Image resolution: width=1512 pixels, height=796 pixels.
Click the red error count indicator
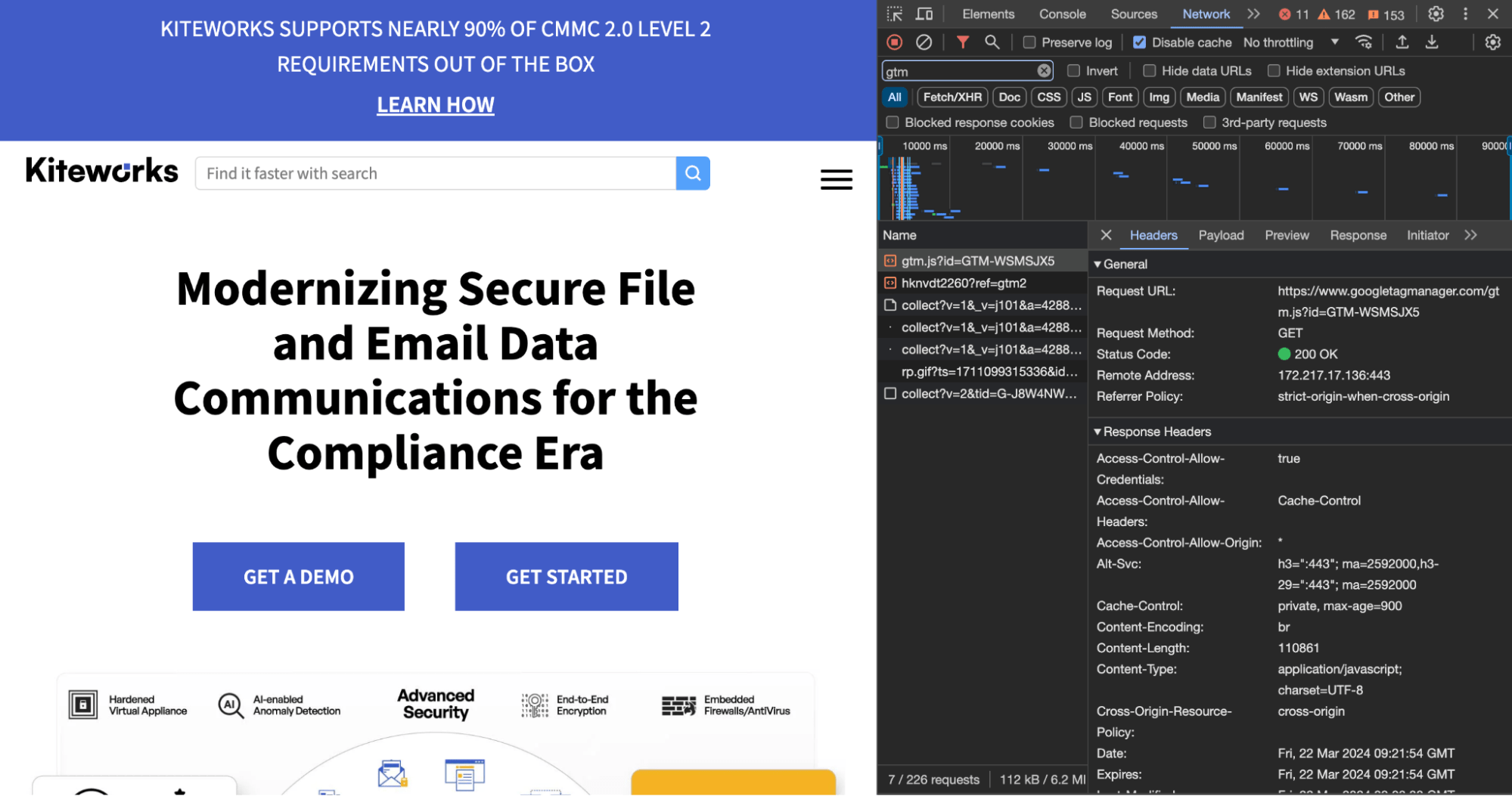point(1293,14)
